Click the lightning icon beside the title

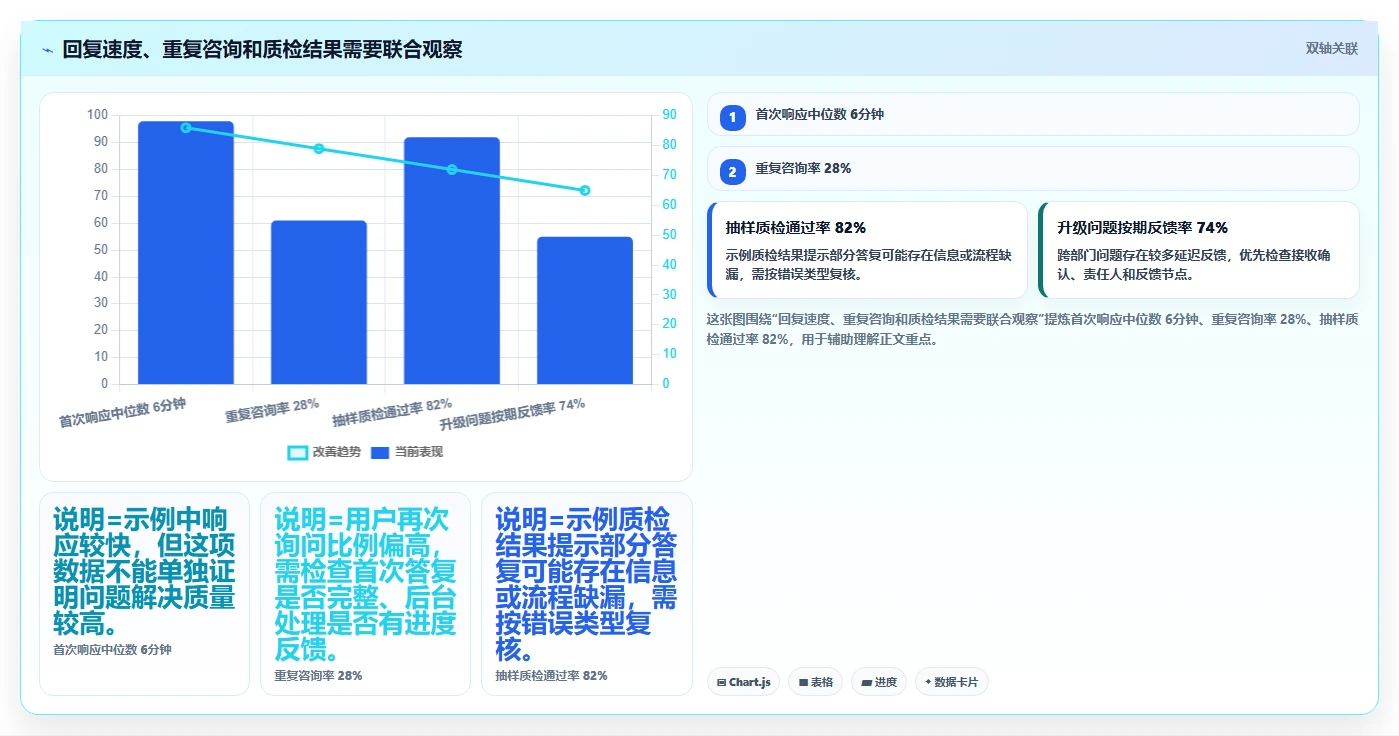tap(47, 50)
